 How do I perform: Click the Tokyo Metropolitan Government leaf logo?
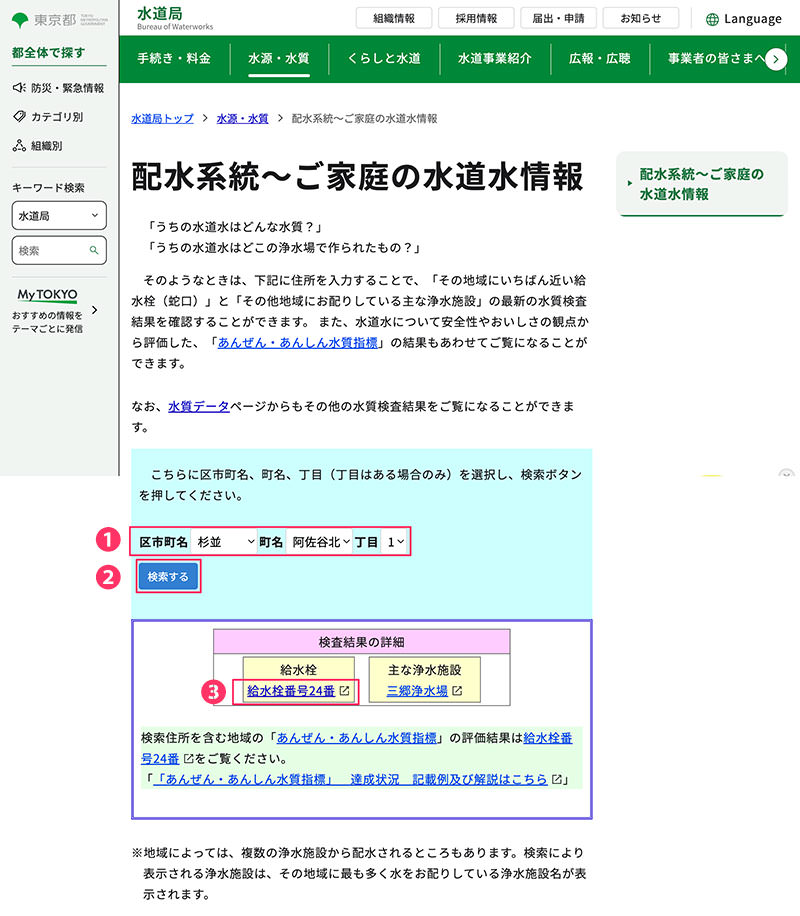(x=22, y=19)
